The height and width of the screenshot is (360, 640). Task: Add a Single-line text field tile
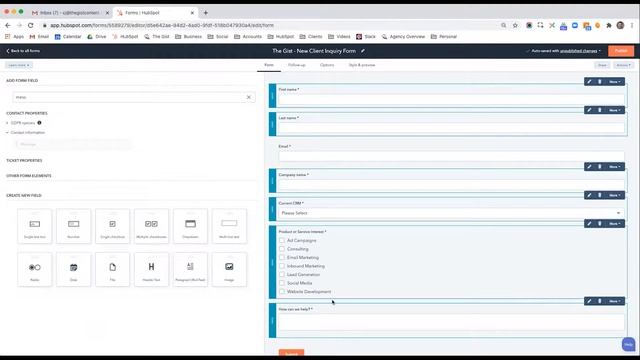[x=35, y=226]
